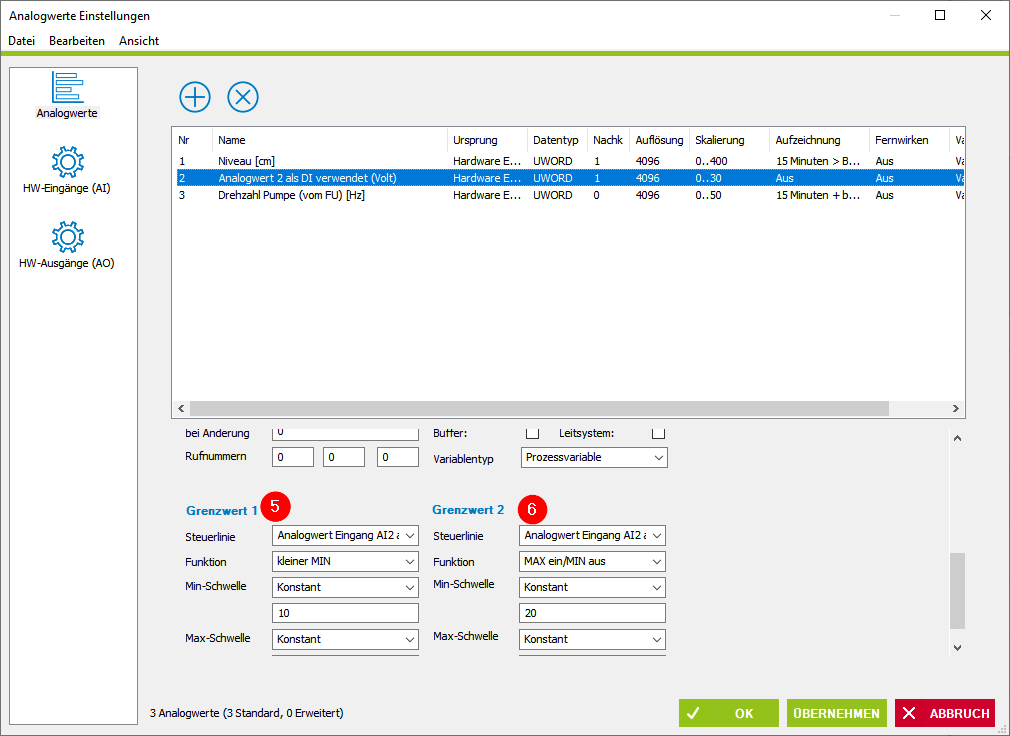Click horizontal scrollbar left arrow in table

[x=181, y=408]
